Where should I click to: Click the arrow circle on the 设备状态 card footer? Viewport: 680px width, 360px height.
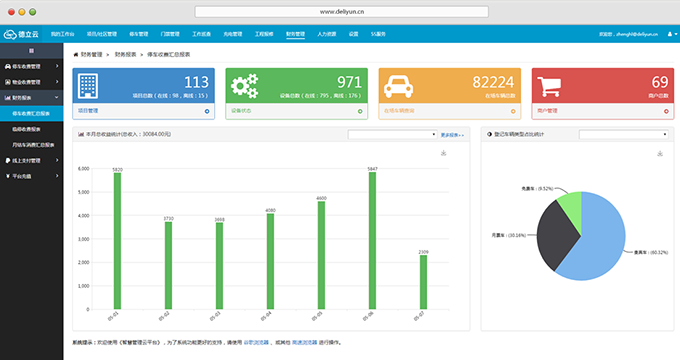click(360, 111)
